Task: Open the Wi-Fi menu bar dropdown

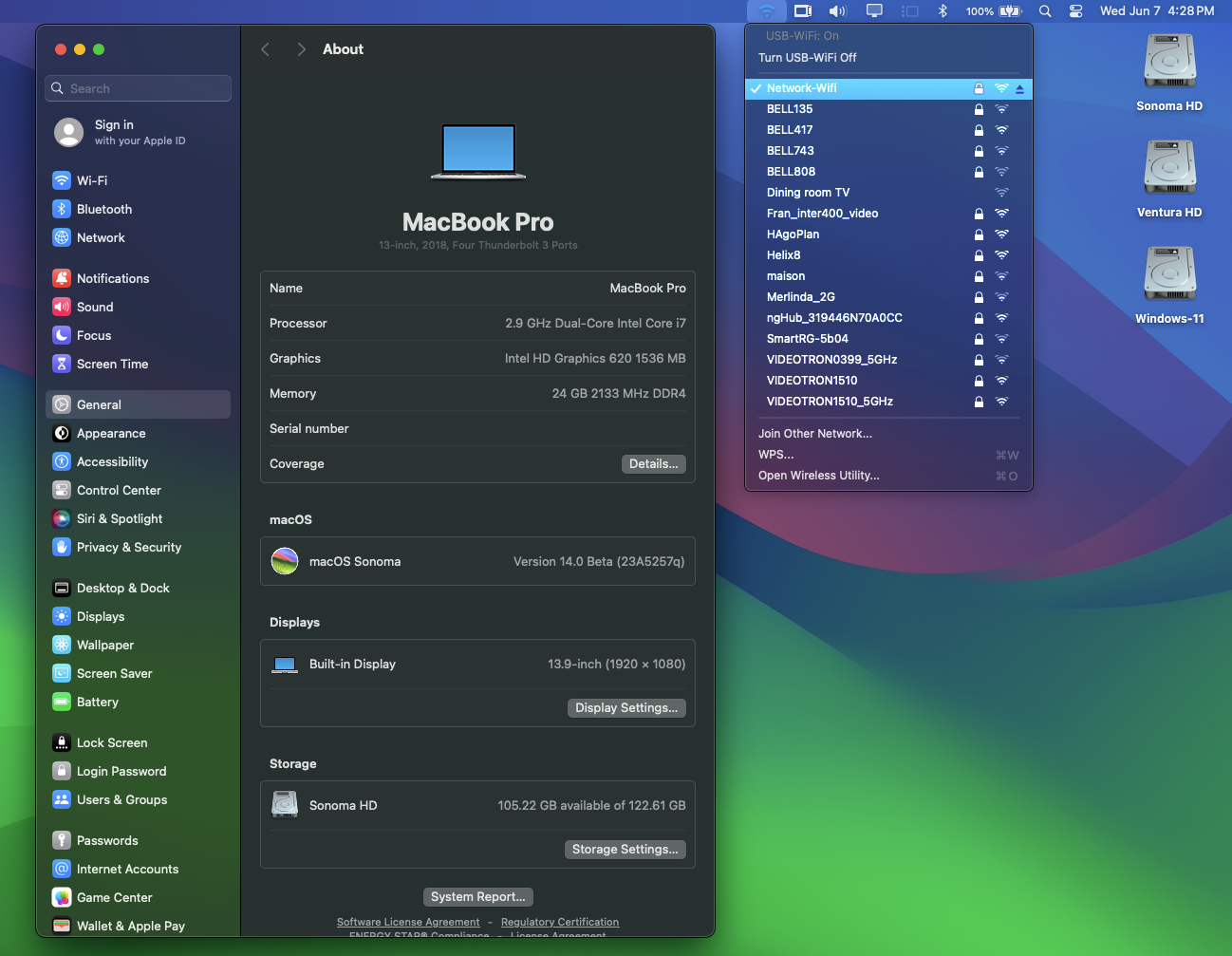Action: click(766, 11)
